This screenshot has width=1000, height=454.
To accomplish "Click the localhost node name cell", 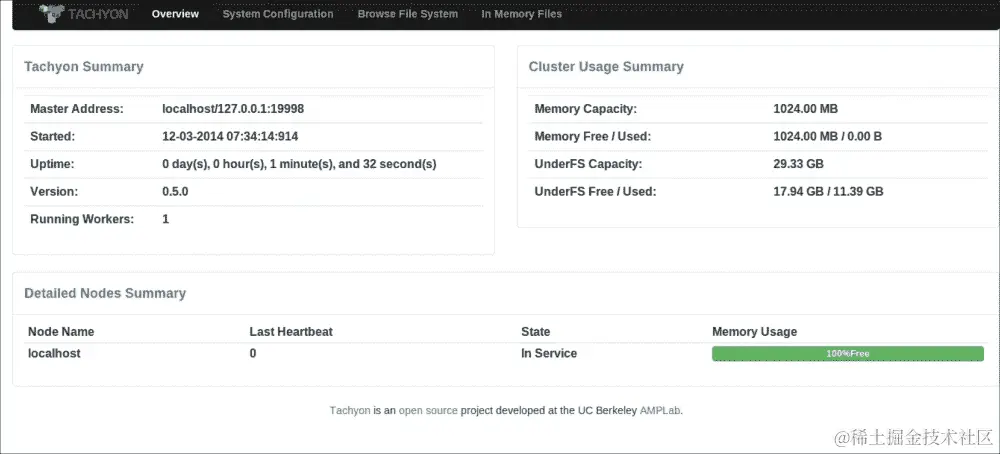I will coord(54,353).
